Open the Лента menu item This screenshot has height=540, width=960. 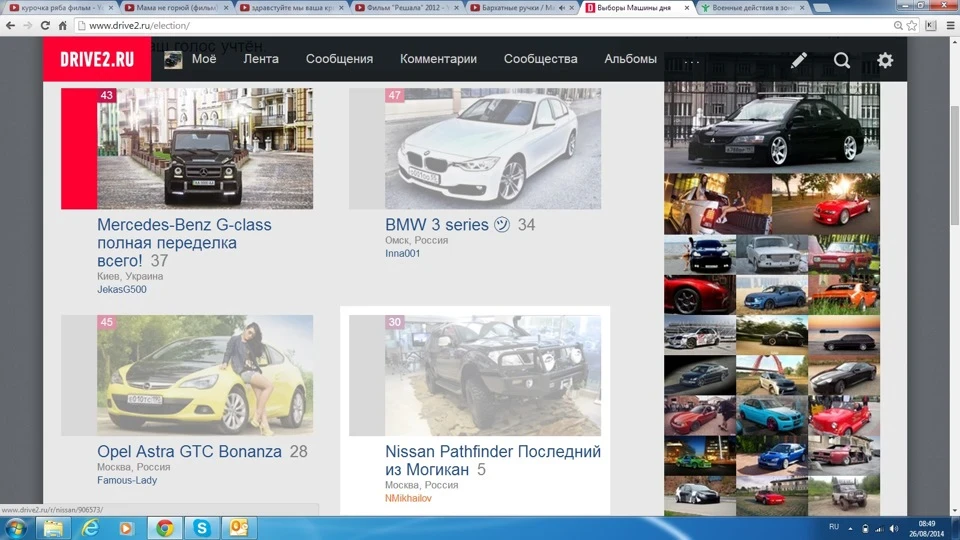click(x=261, y=59)
